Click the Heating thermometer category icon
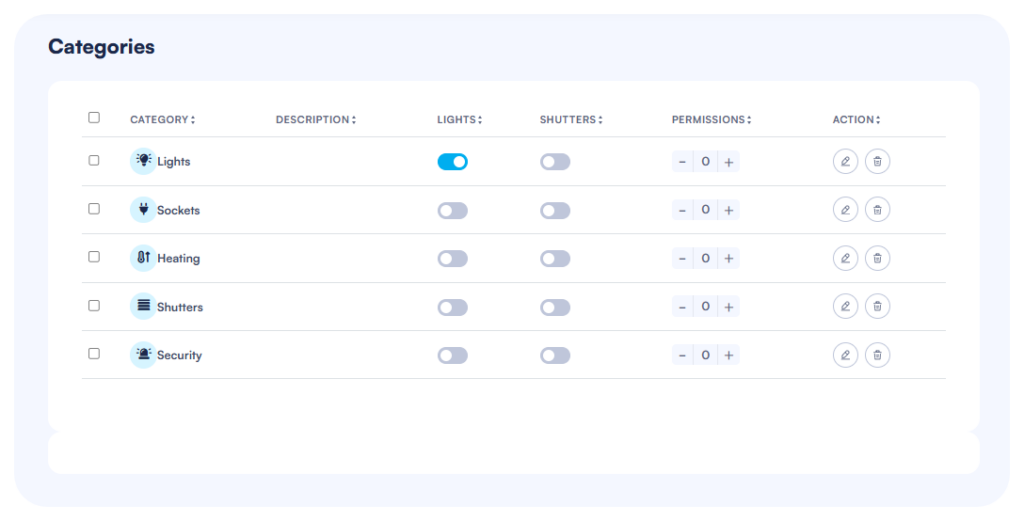The image size is (1024, 521). coord(143,258)
